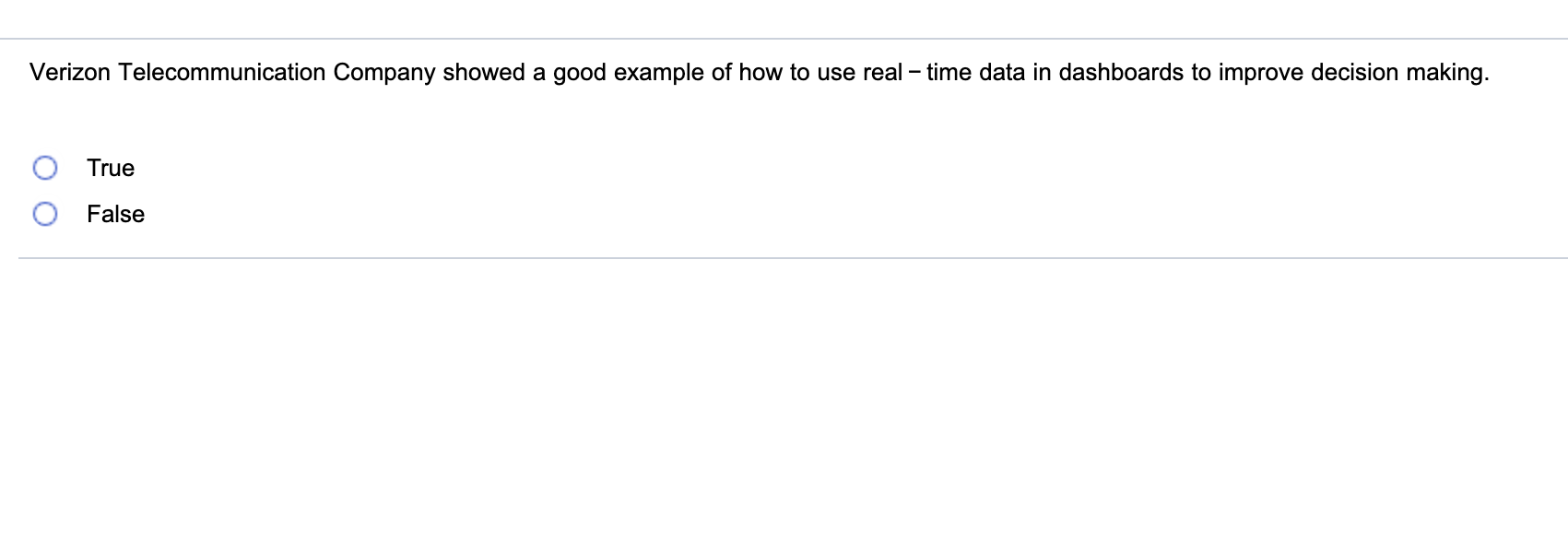Click the word "real" before the dash
Screen dimensions: 1568x543
point(882,73)
